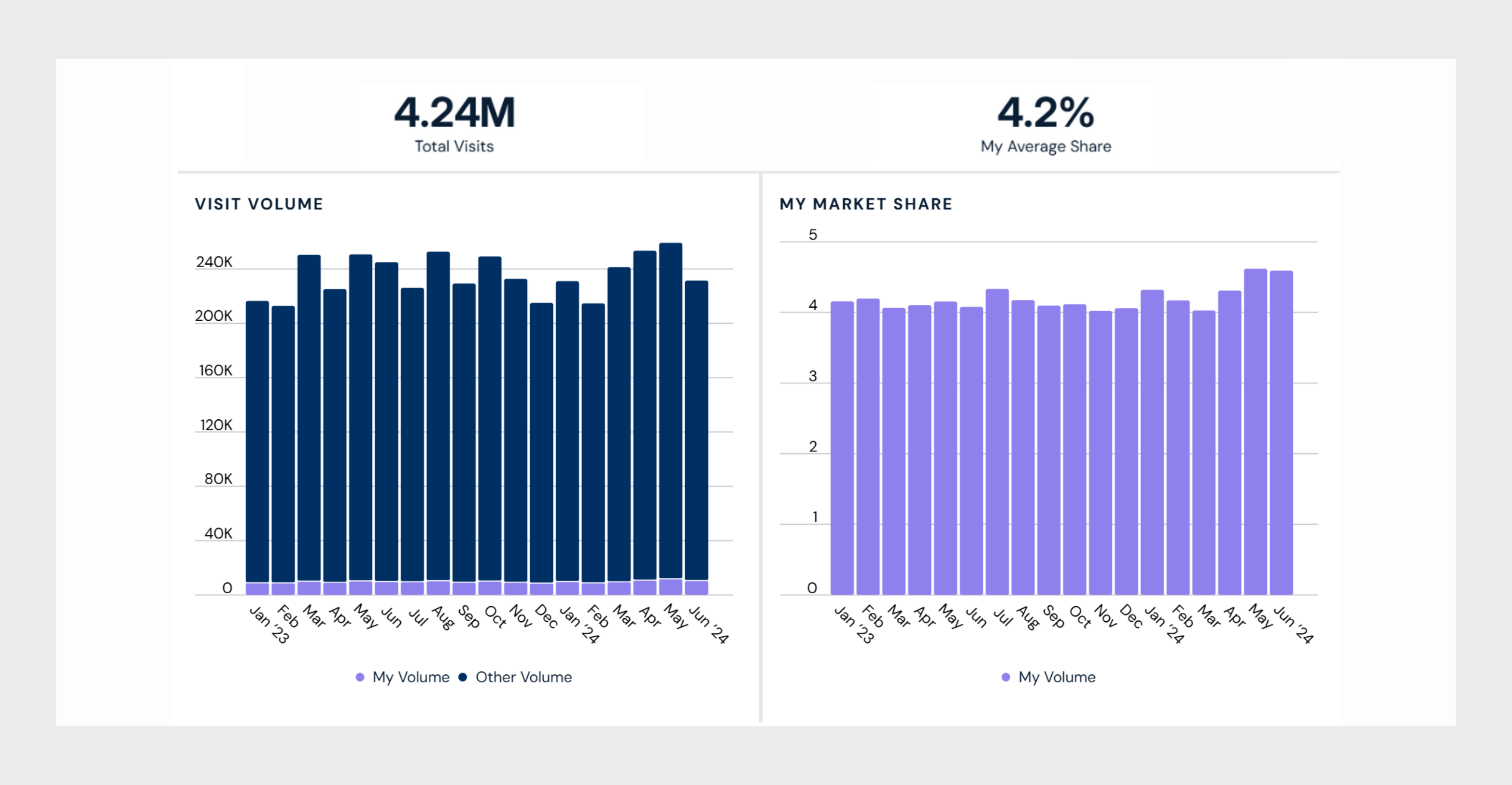Toggle My Volume legend in Visit Volume chart
1512x785 pixels.
click(403, 677)
